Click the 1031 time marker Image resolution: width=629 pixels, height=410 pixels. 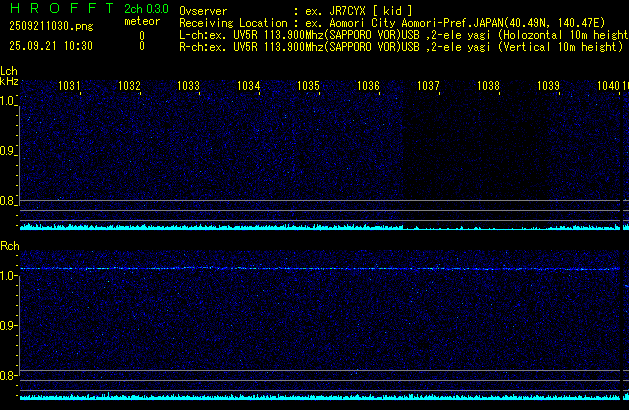70,87
